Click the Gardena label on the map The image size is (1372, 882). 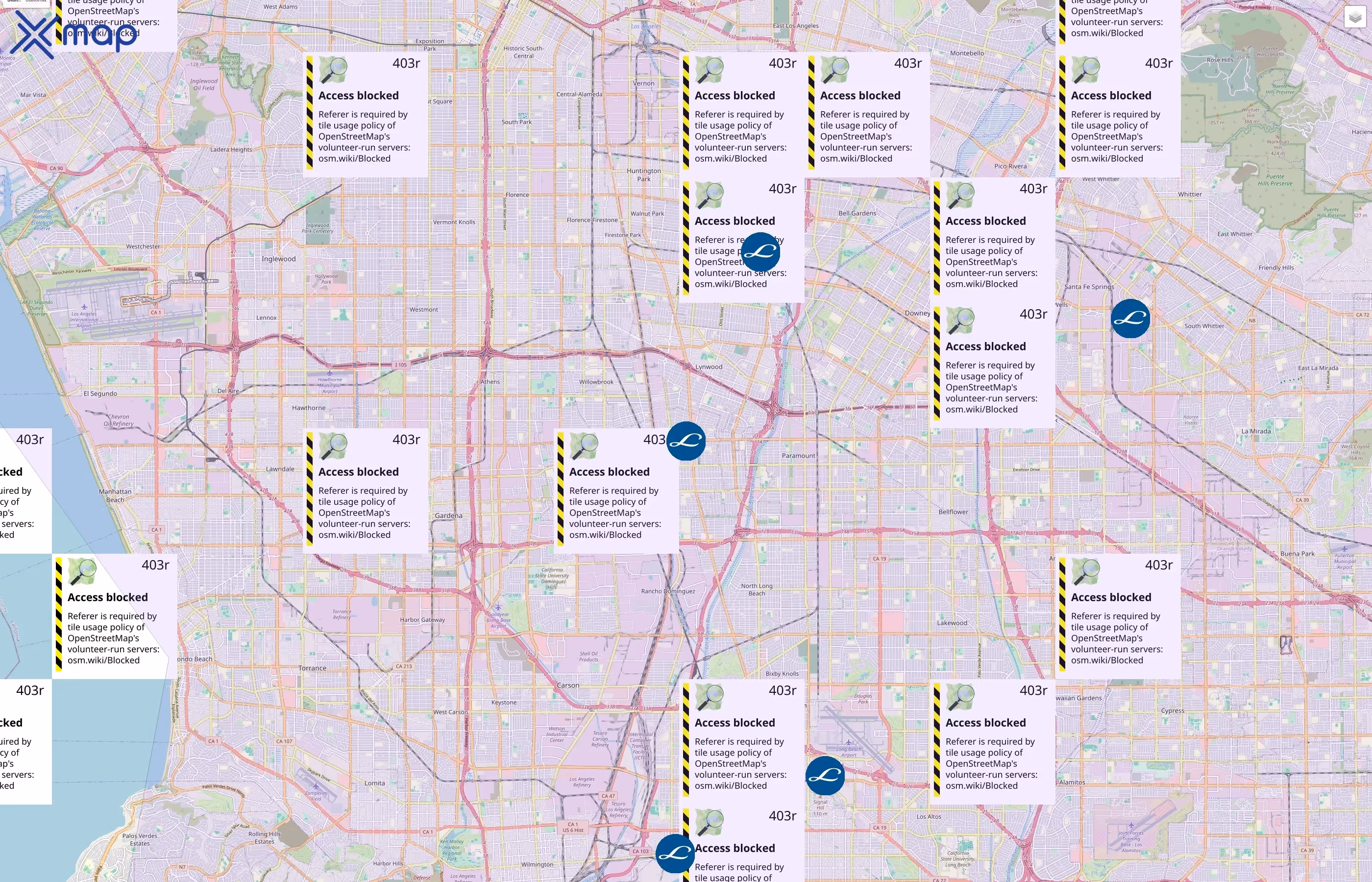click(x=448, y=515)
